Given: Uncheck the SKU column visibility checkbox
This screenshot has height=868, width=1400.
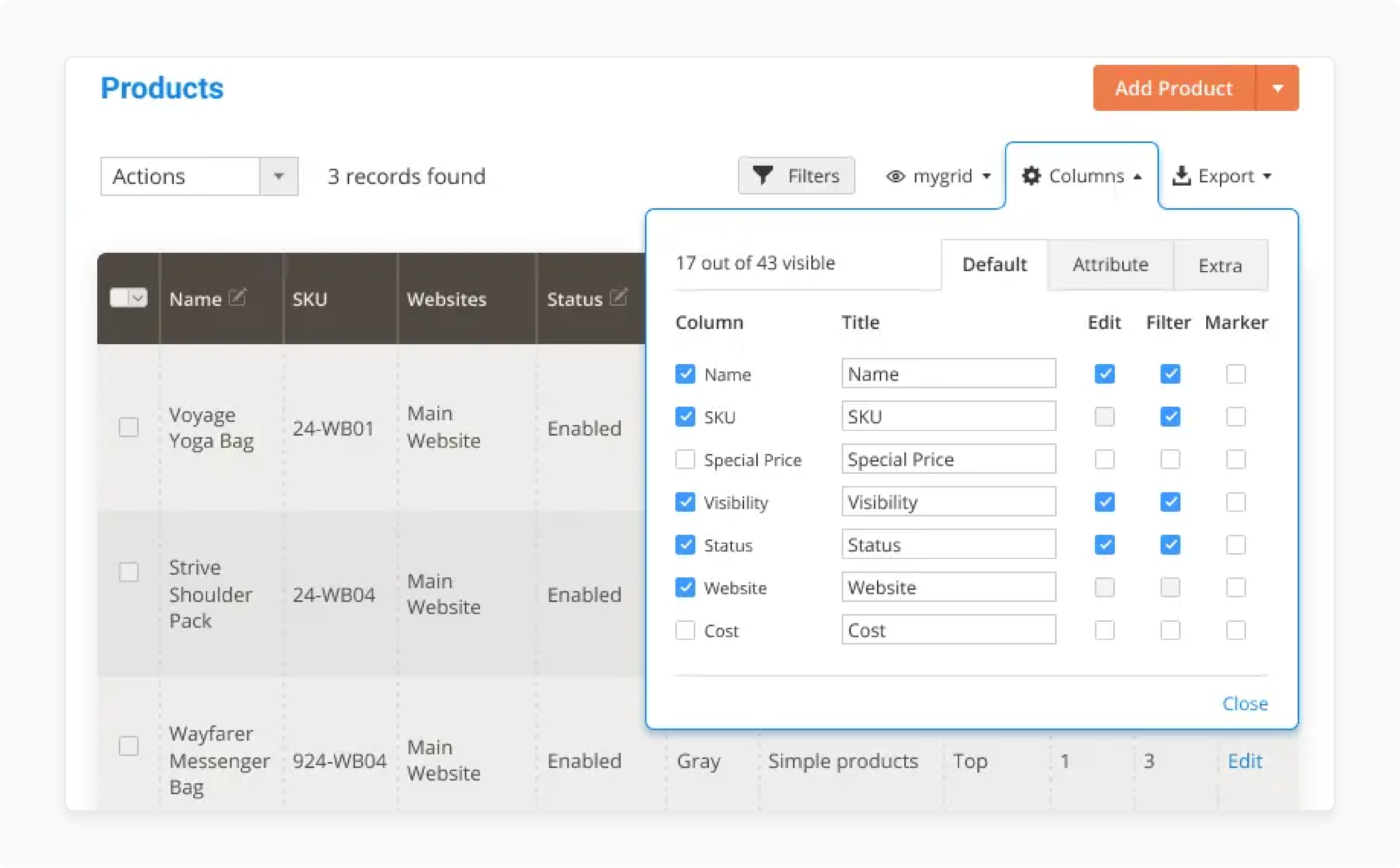Looking at the screenshot, I should (x=685, y=416).
